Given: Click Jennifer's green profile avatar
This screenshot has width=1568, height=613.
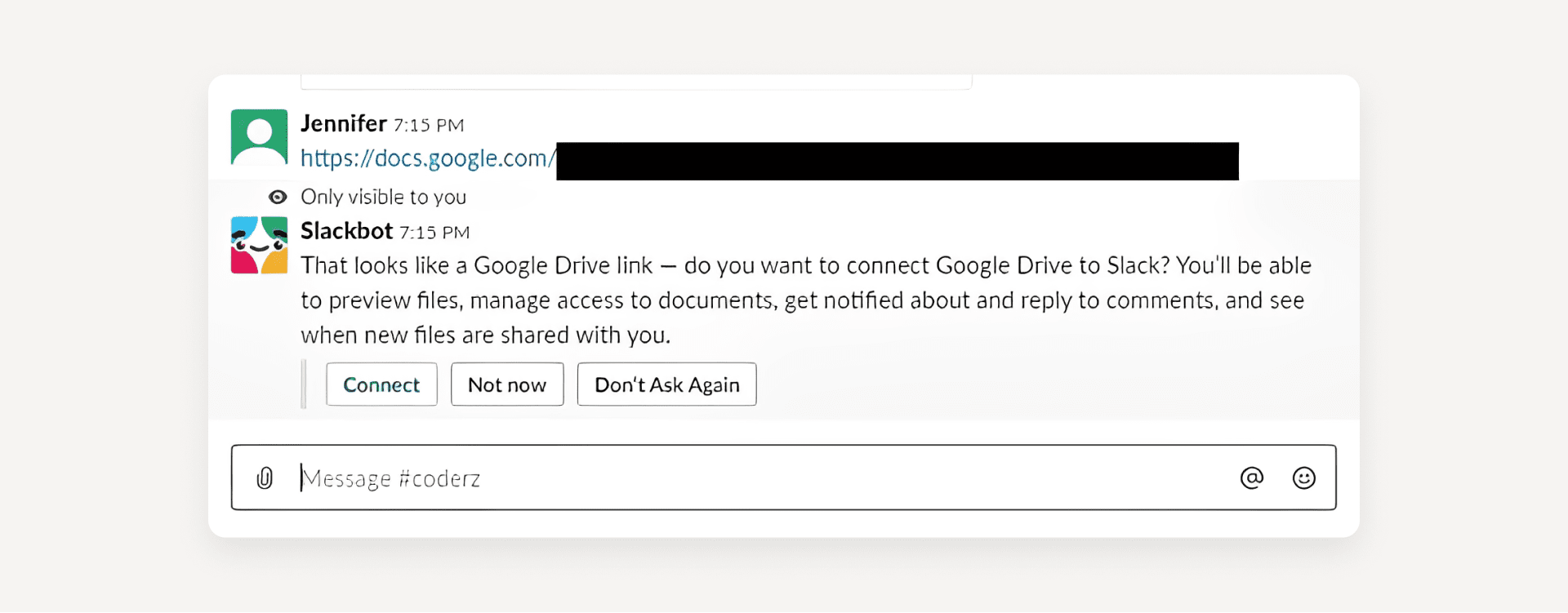Looking at the screenshot, I should tap(259, 137).
